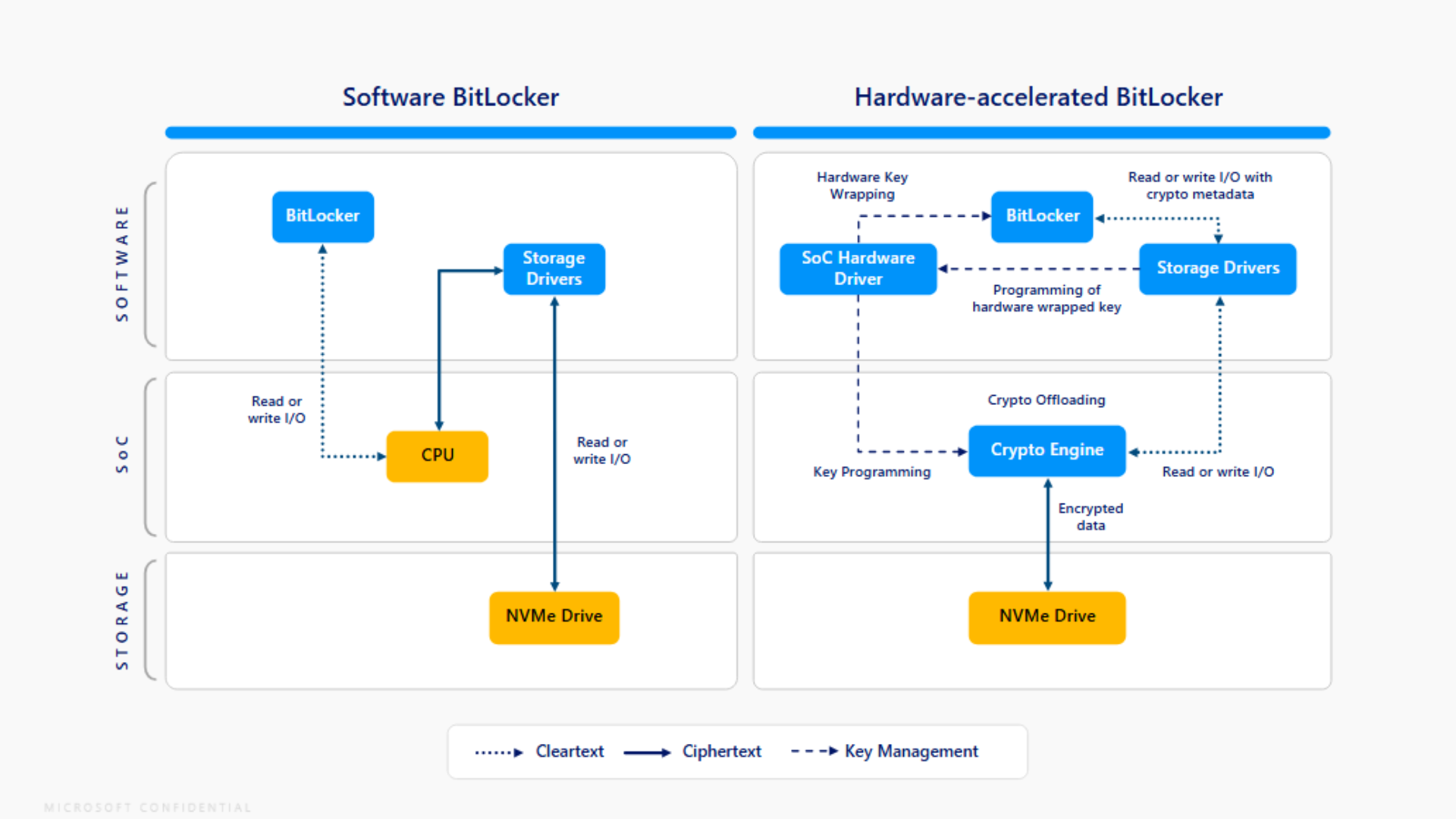Click the Storage Drivers box on the right diagram
Screen dimensions: 1456x819
[x=1217, y=268]
